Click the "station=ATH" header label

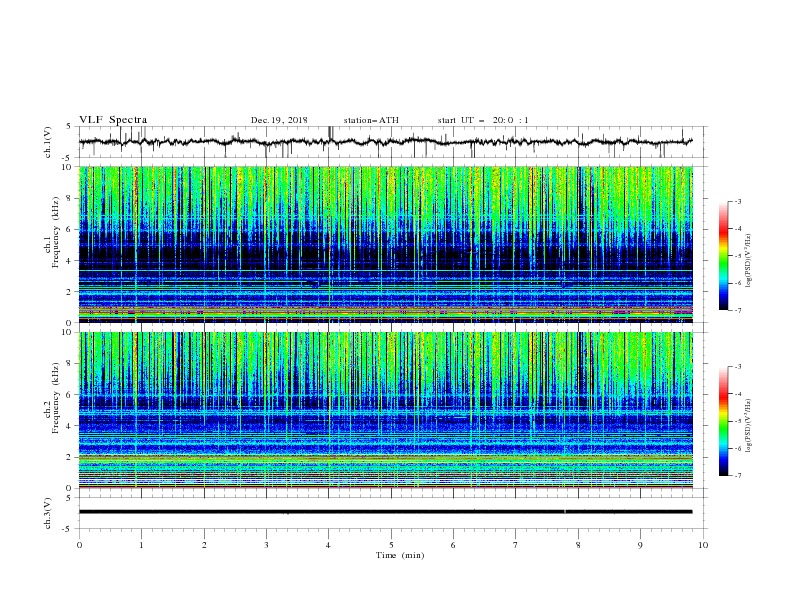[x=371, y=120]
